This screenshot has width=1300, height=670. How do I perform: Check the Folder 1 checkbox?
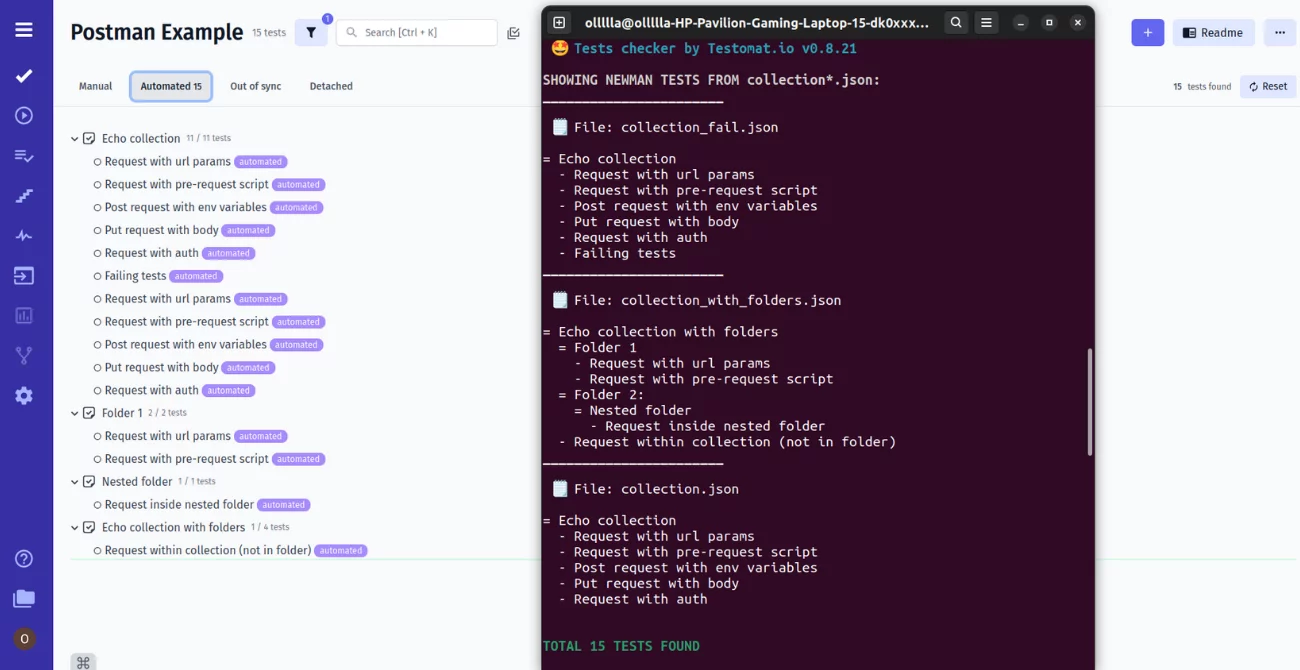pos(88,412)
